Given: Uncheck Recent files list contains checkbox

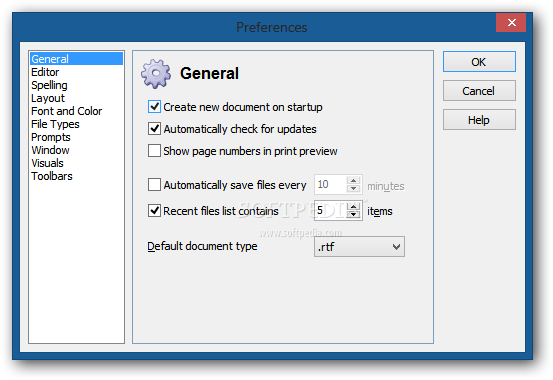Looking at the screenshot, I should click(x=154, y=211).
